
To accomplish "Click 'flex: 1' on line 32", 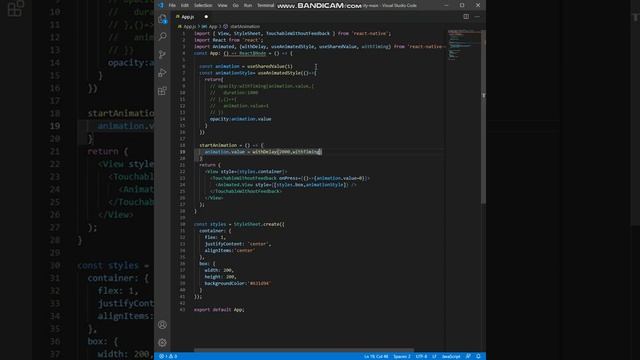I will point(214,237).
